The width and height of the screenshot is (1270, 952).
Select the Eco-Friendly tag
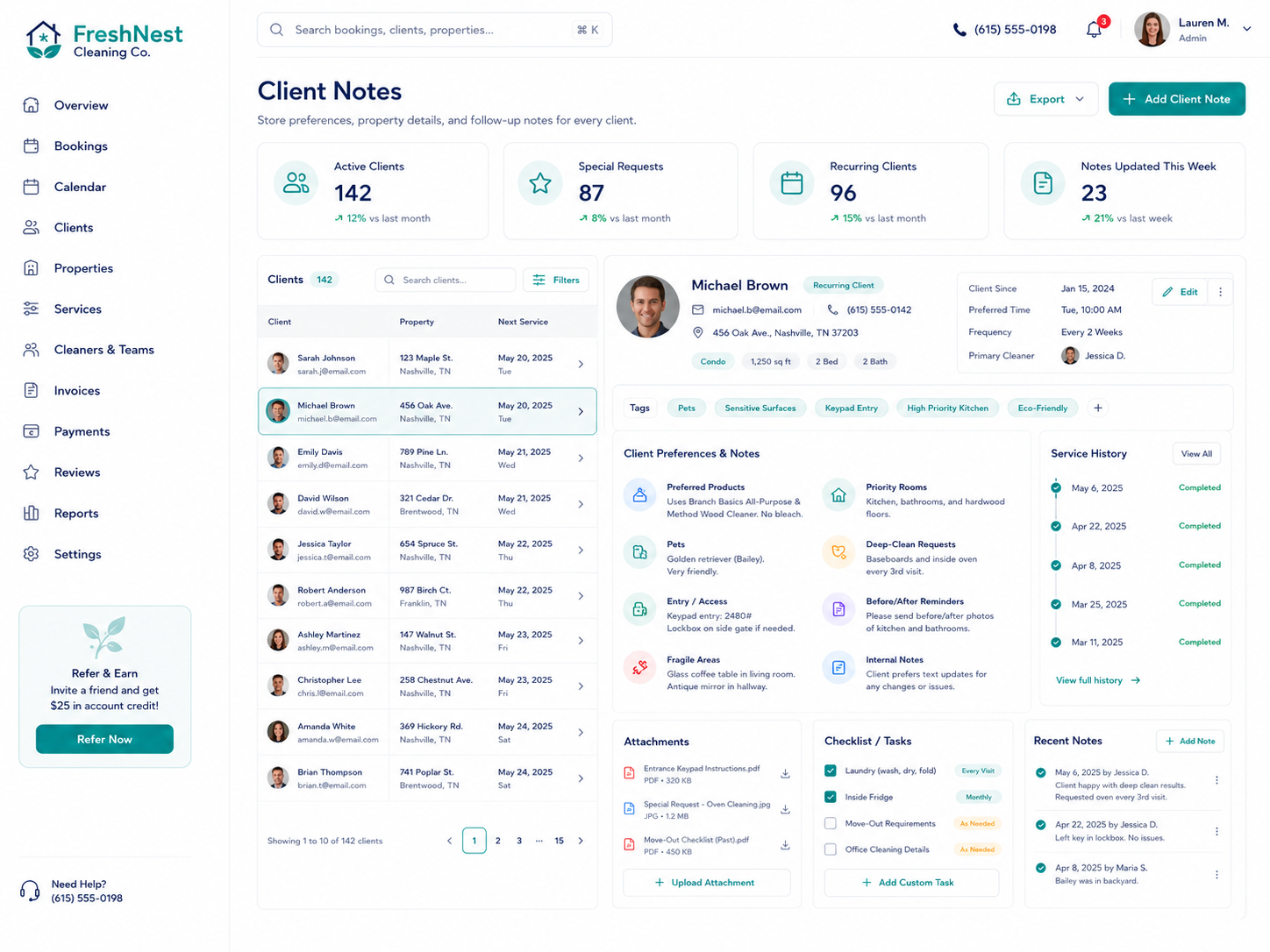[1042, 408]
